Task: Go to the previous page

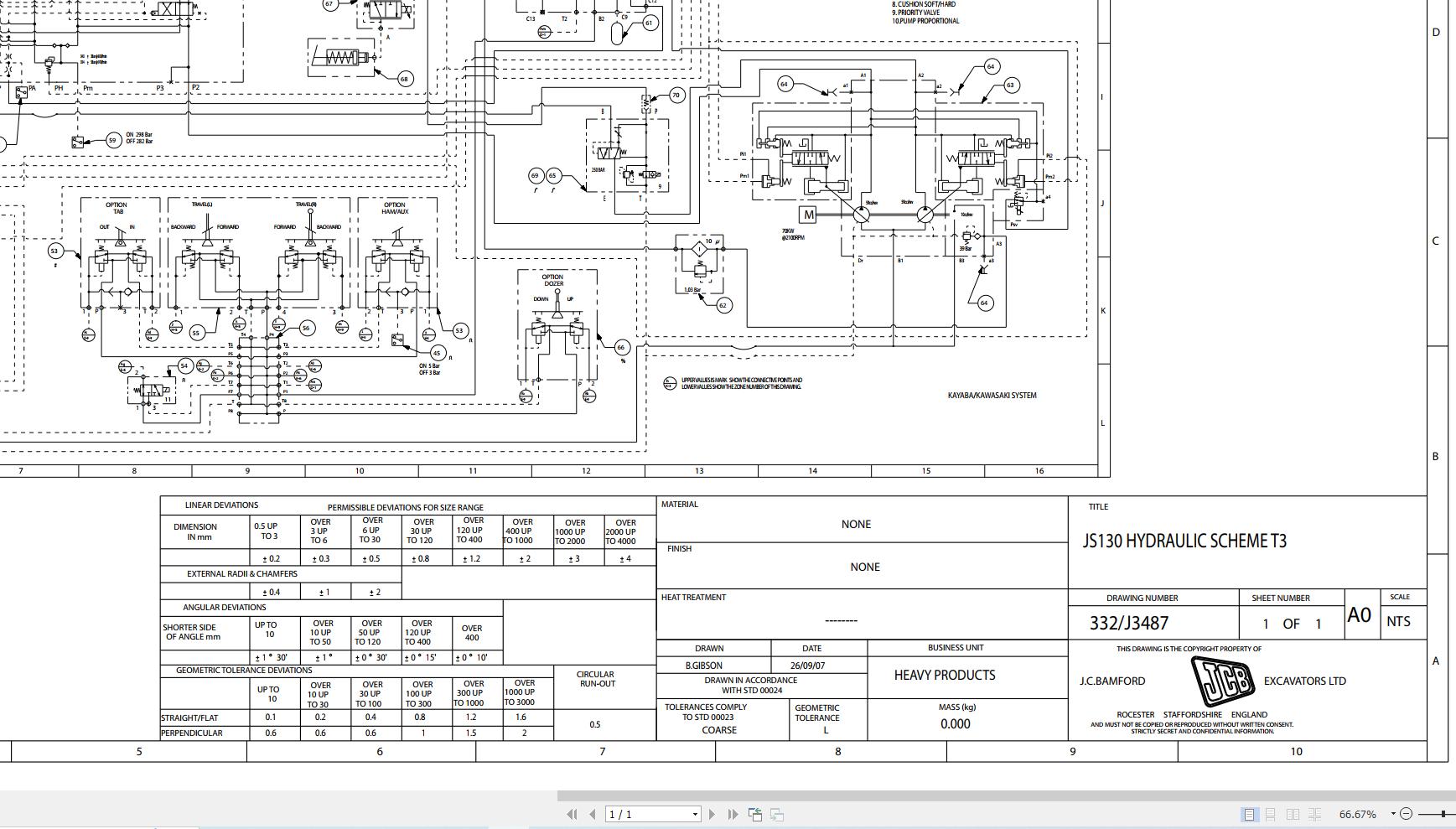Action: click(x=589, y=814)
